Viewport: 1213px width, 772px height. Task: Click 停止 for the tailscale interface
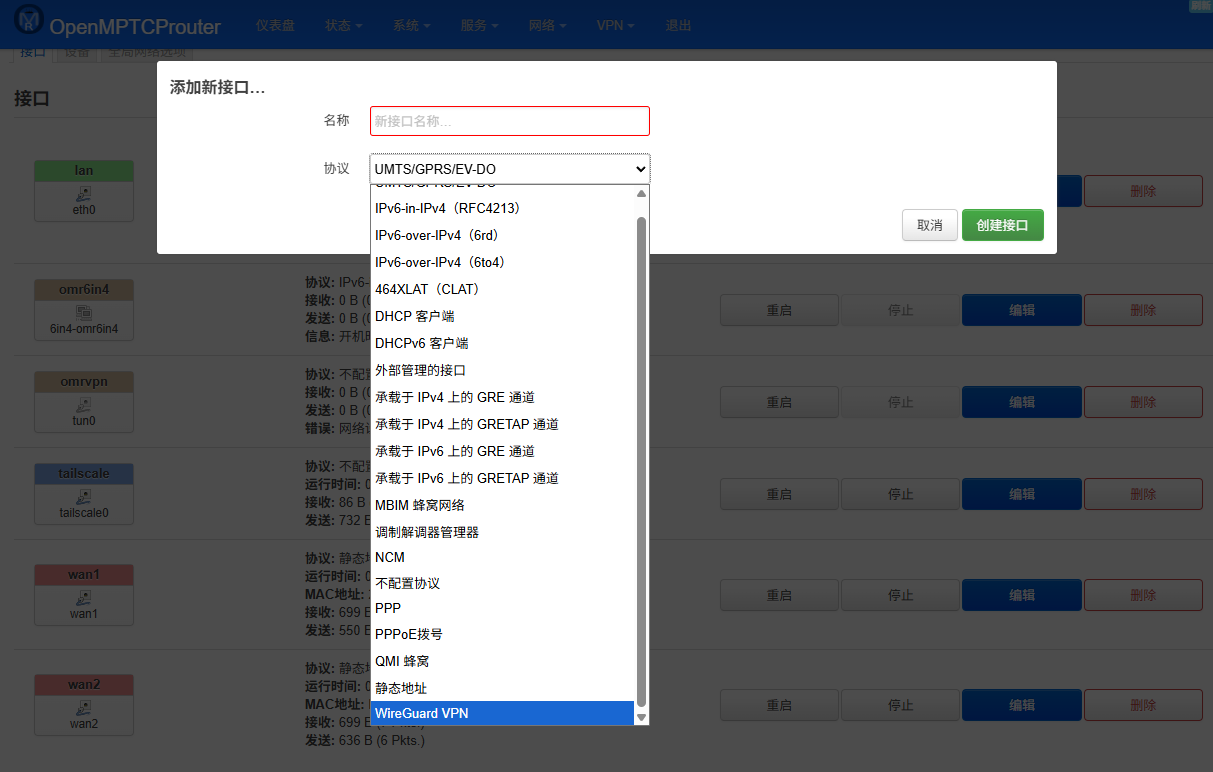pyautogui.click(x=900, y=494)
